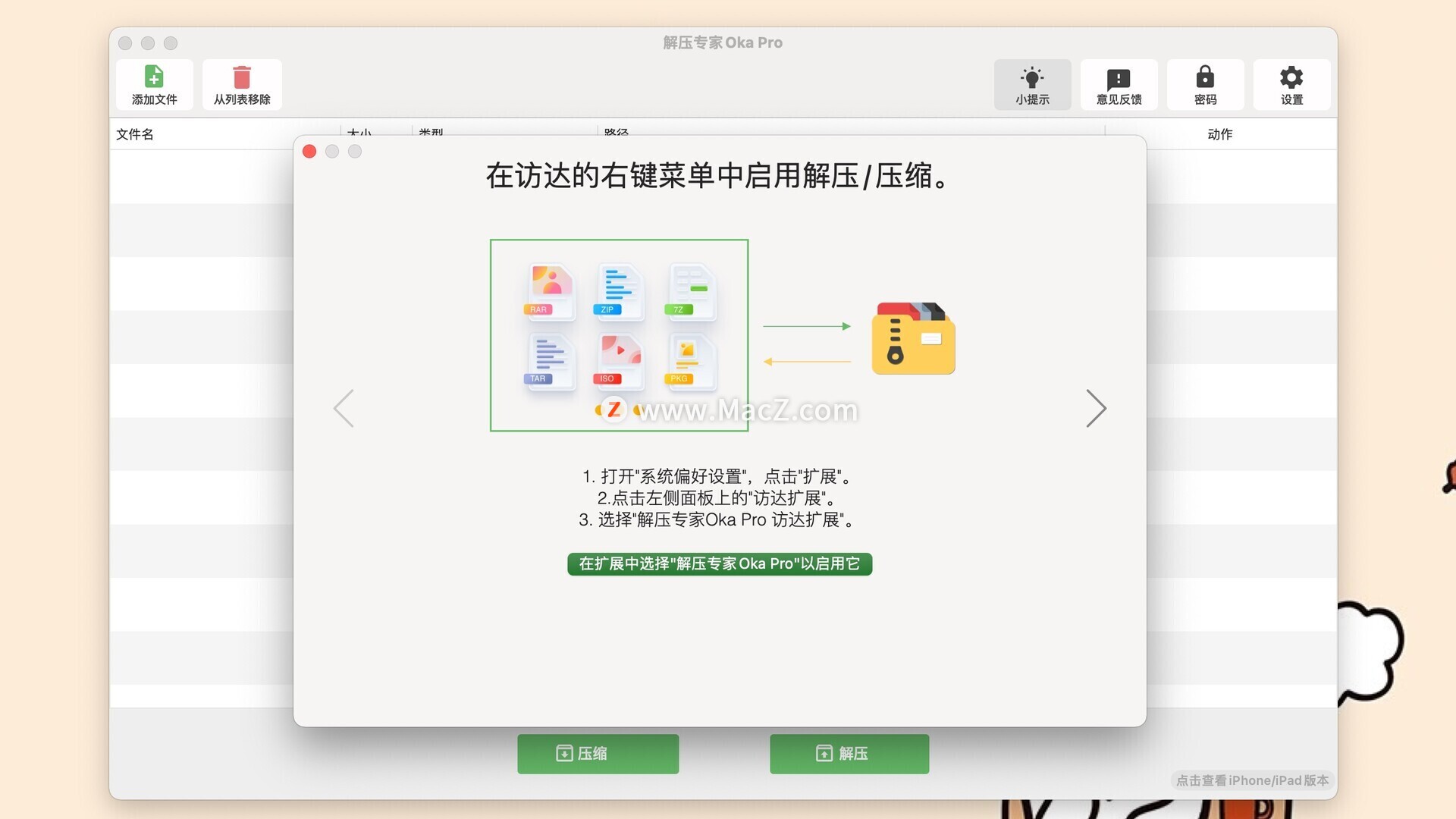
Task: Click the Compress (压缩) button
Action: 598,754
